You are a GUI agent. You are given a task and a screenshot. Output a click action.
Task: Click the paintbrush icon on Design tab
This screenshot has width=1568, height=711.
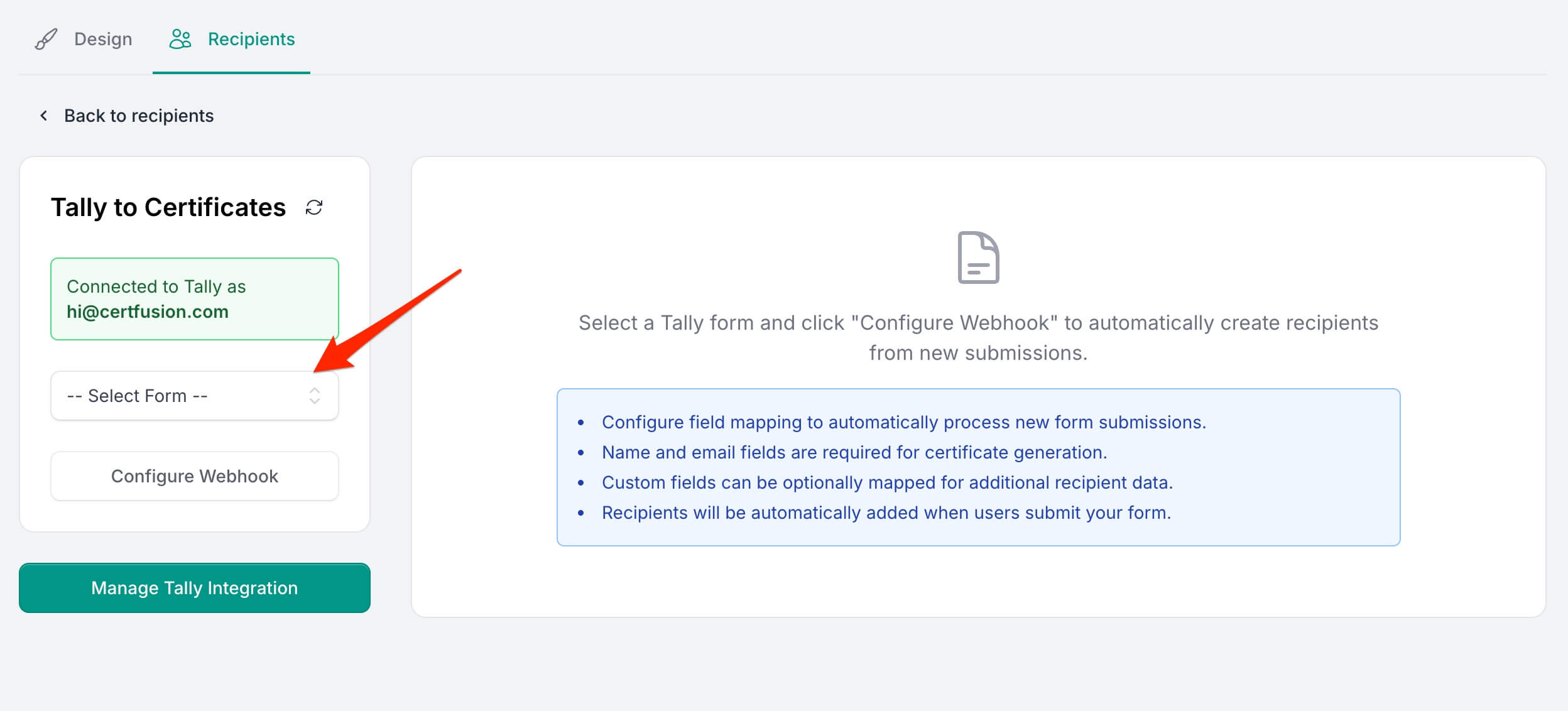[x=46, y=39]
